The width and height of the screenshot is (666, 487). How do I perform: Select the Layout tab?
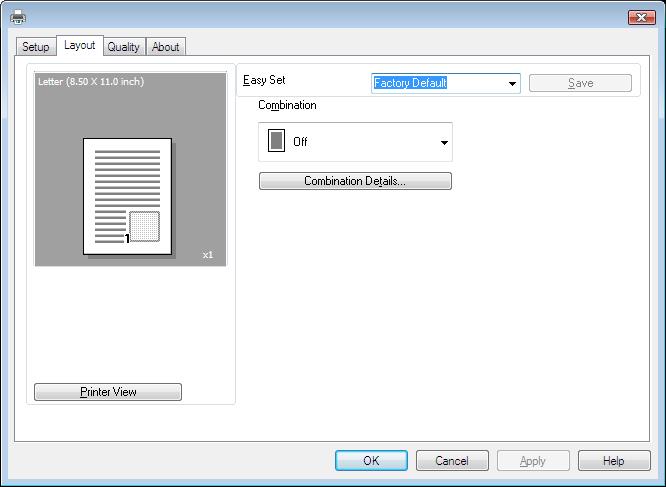click(80, 45)
